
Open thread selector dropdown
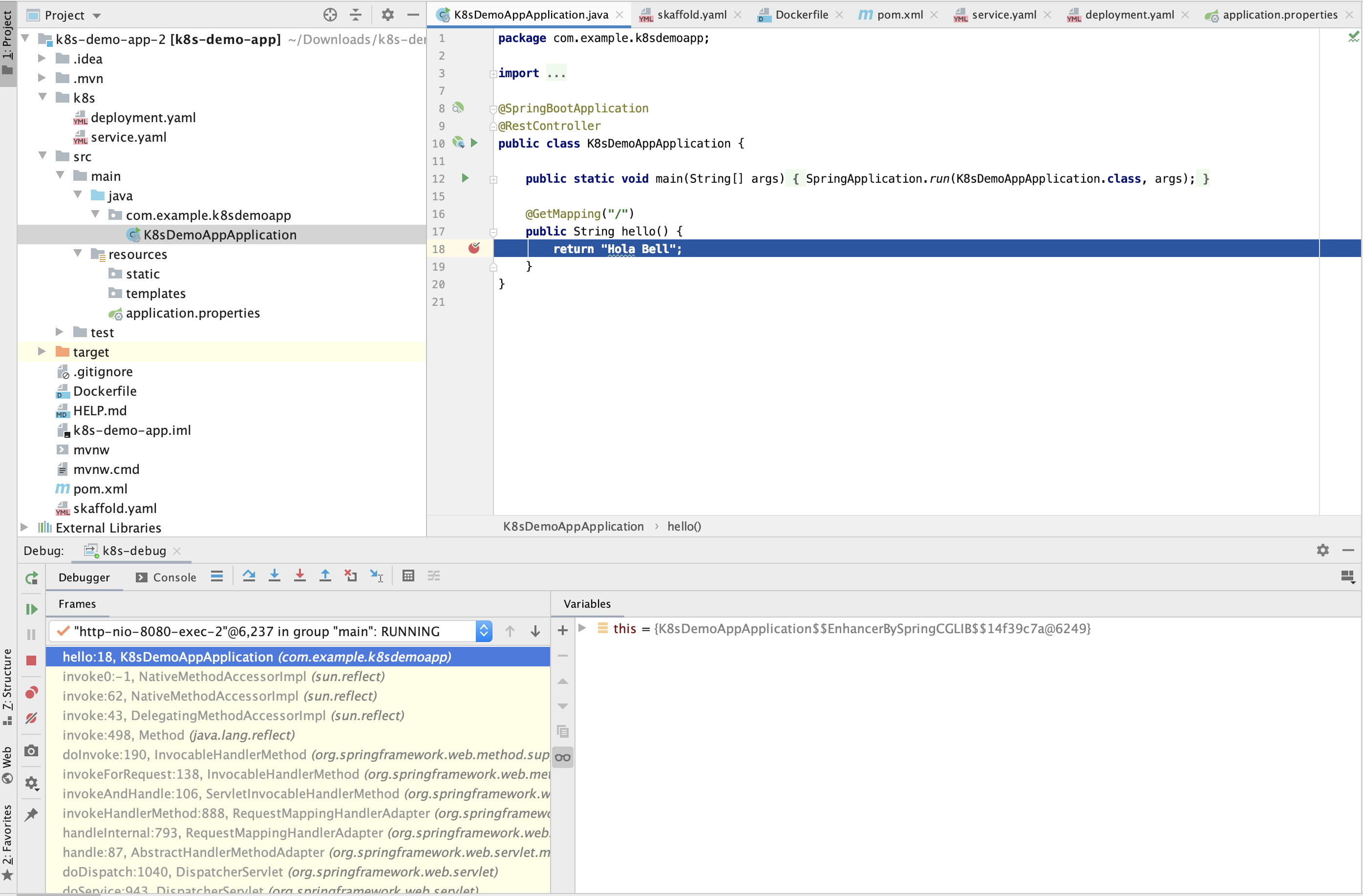click(483, 631)
